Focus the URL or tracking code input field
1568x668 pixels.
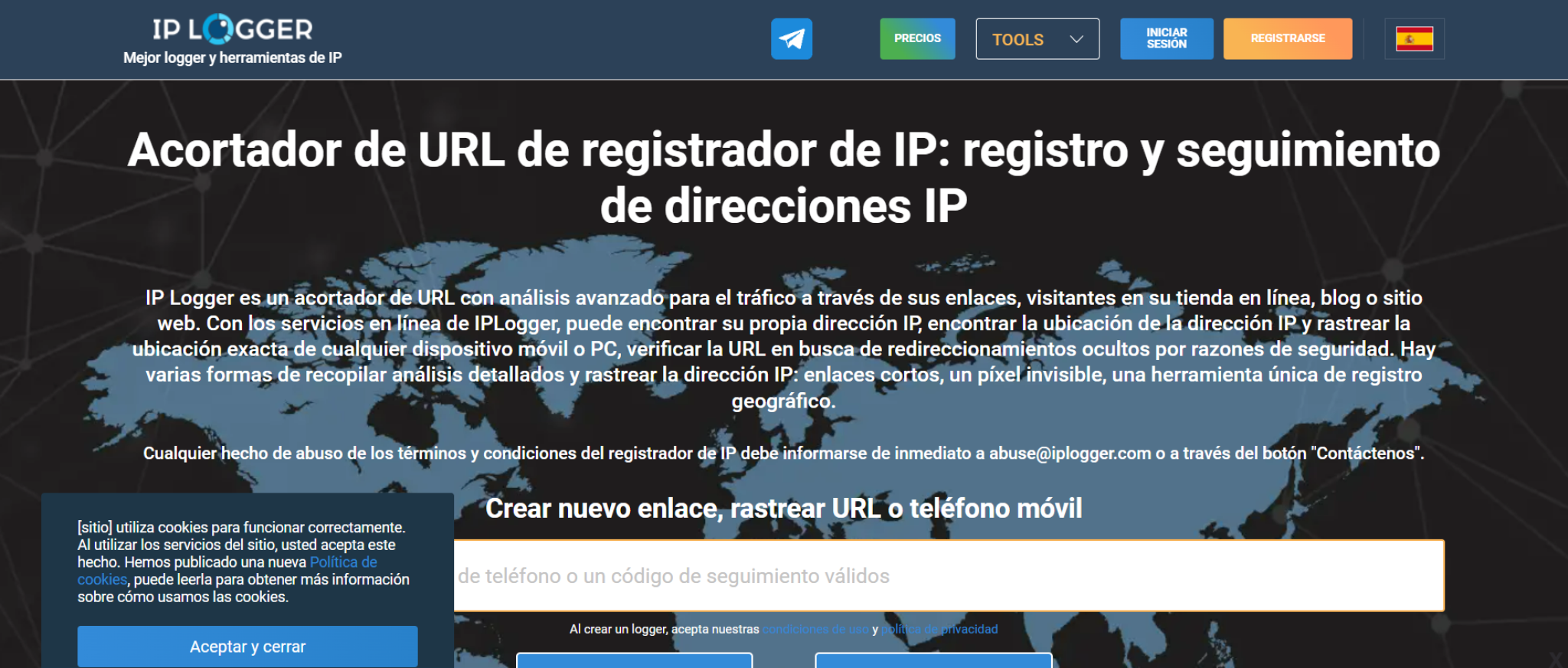pos(949,576)
